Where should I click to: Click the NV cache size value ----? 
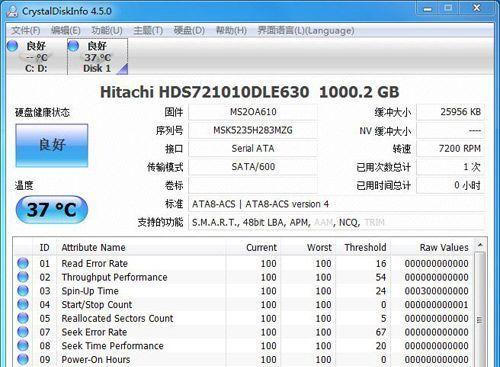[x=450, y=130]
